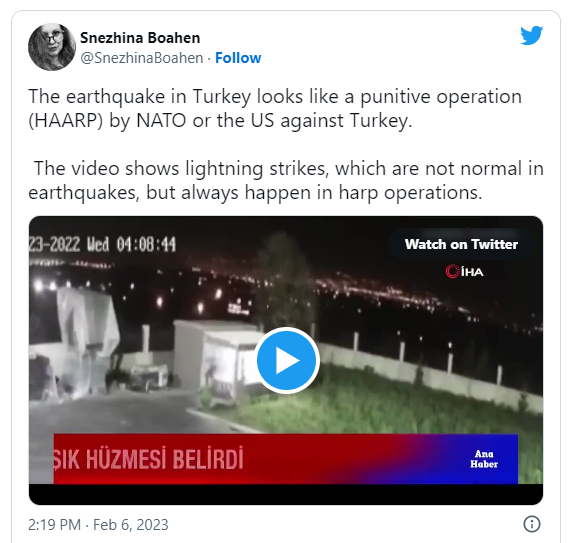Open the 2:19 PM Feb 6, 2023 timestamp

coord(98,525)
